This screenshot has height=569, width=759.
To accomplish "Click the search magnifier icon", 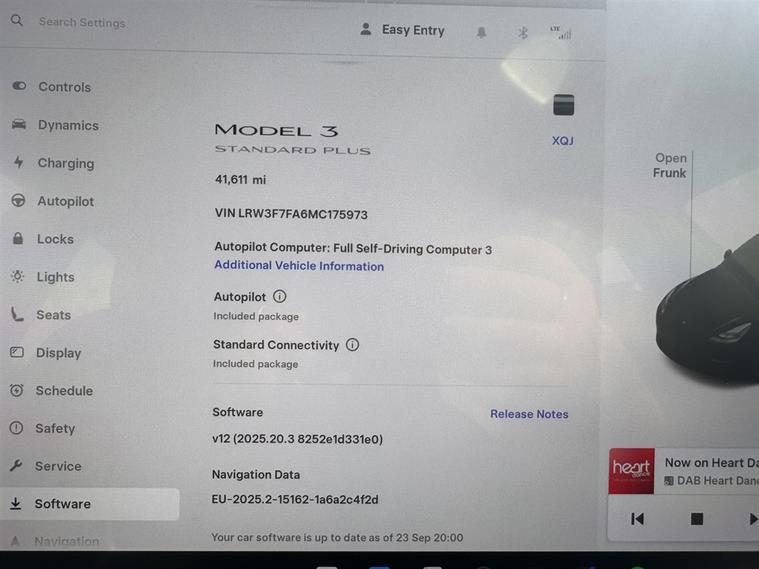I will [16, 20].
